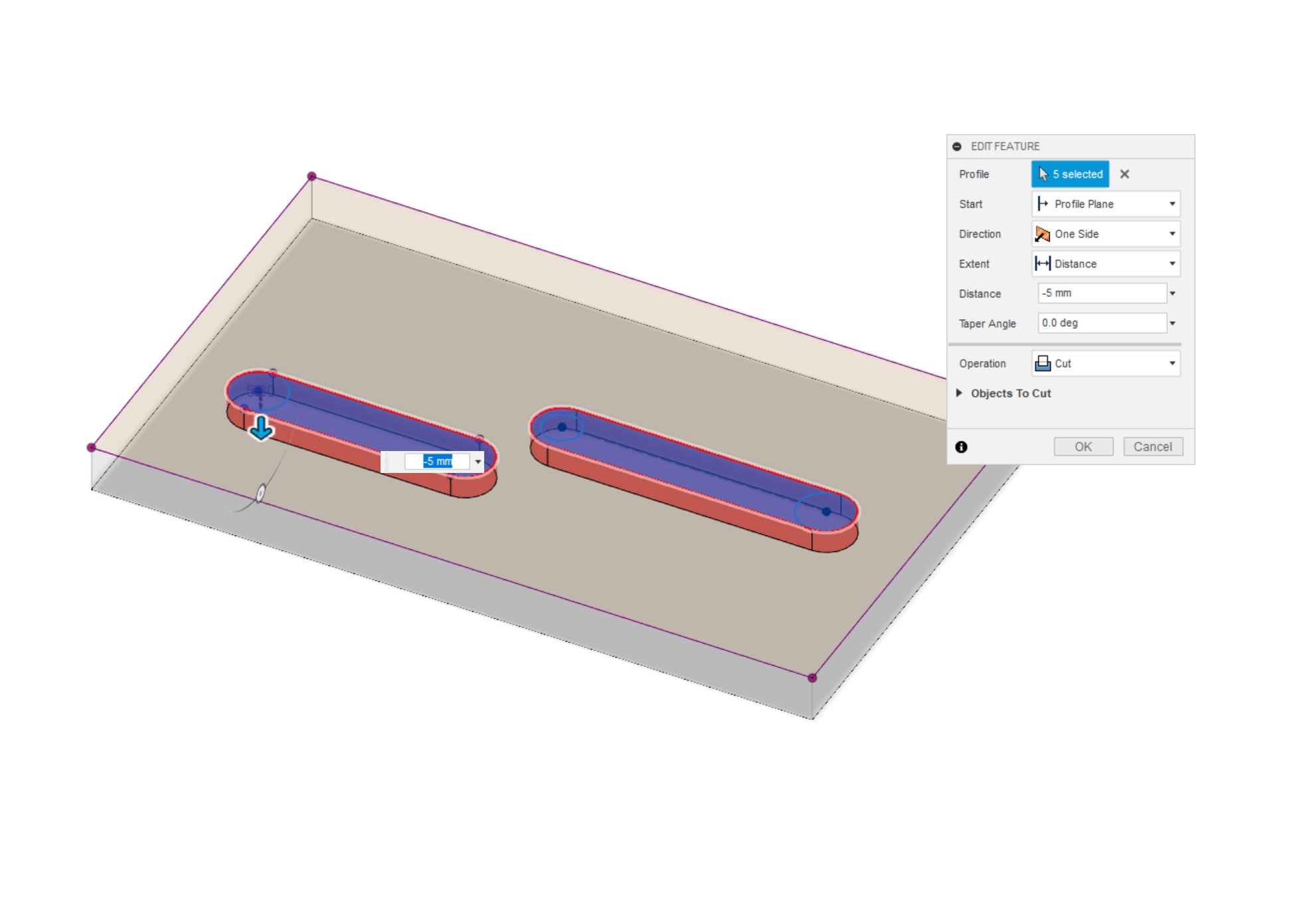Open the Operation Cut dropdown

coord(1106,363)
